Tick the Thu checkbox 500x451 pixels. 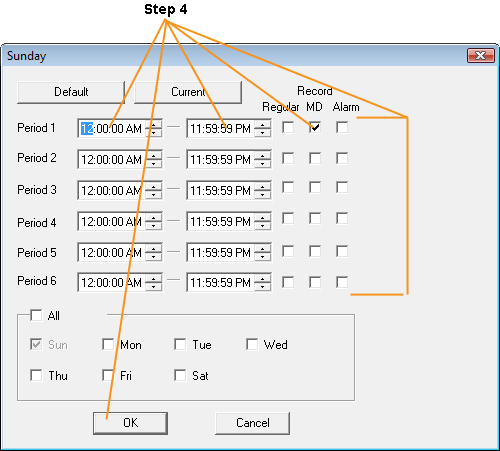pos(36,375)
